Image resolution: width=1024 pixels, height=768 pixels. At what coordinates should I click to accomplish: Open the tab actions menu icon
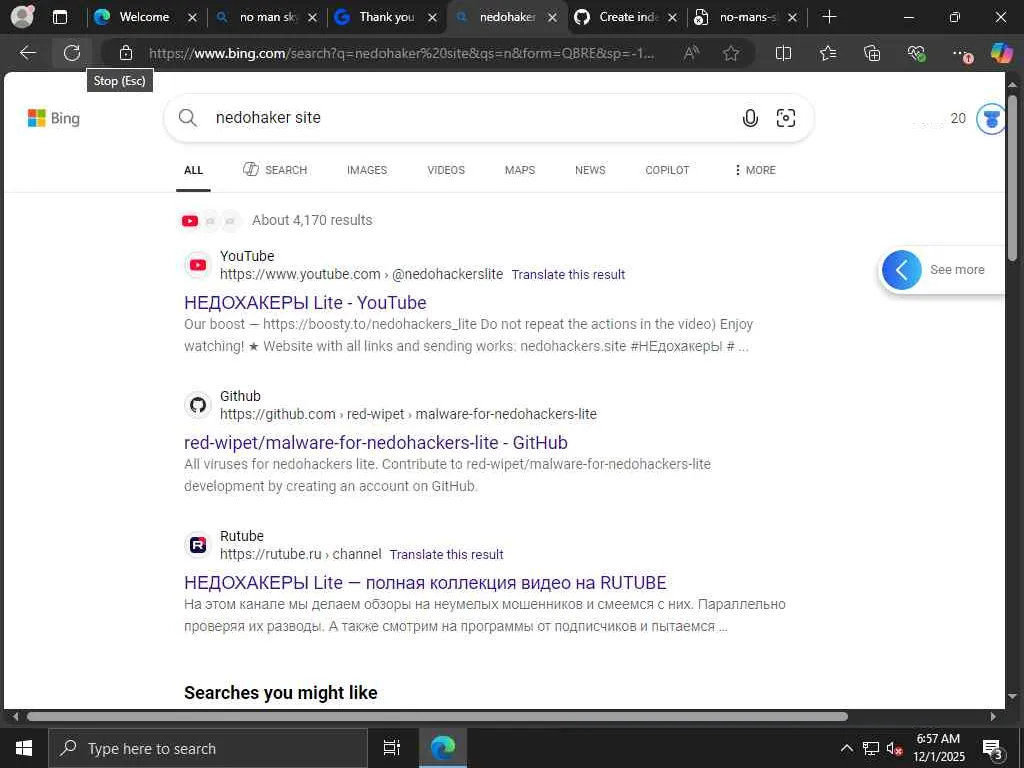coord(59,17)
